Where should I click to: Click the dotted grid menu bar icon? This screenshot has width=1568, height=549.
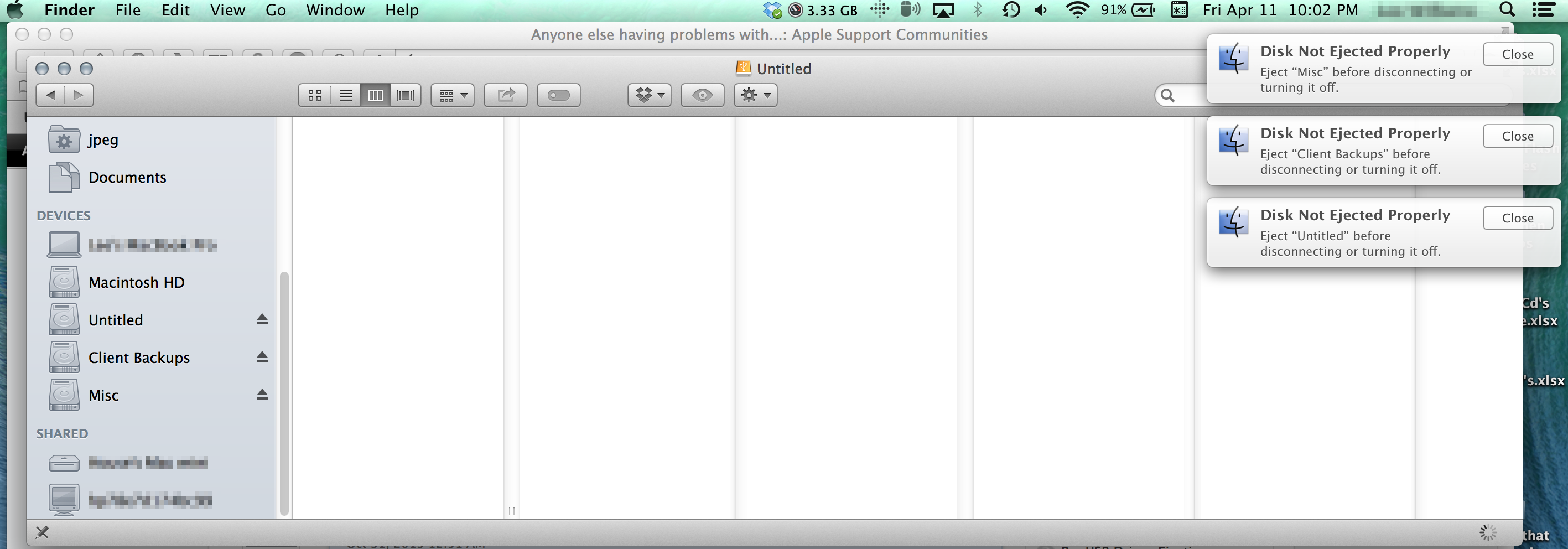point(879,10)
